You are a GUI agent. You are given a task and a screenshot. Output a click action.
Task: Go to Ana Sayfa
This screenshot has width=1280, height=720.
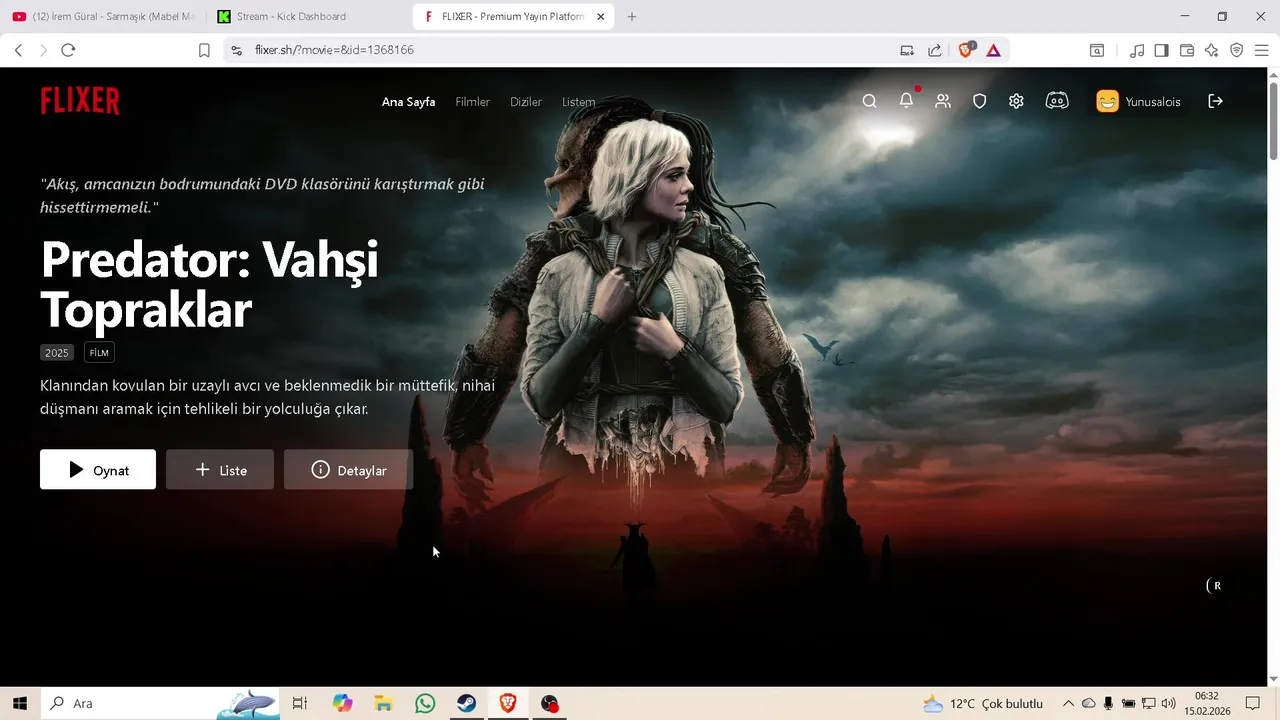point(408,102)
